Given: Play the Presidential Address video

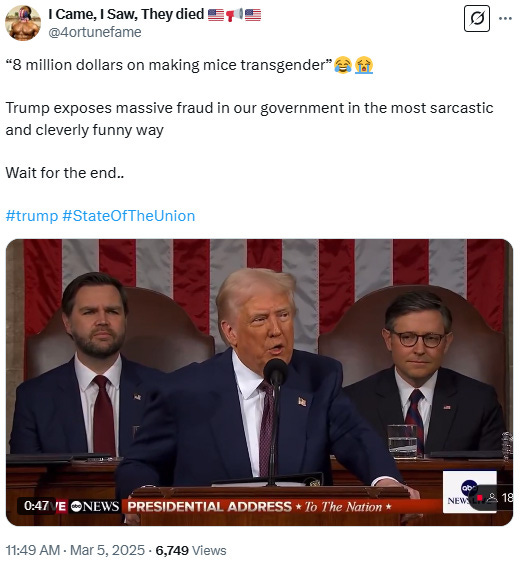Looking at the screenshot, I should click(x=259, y=382).
